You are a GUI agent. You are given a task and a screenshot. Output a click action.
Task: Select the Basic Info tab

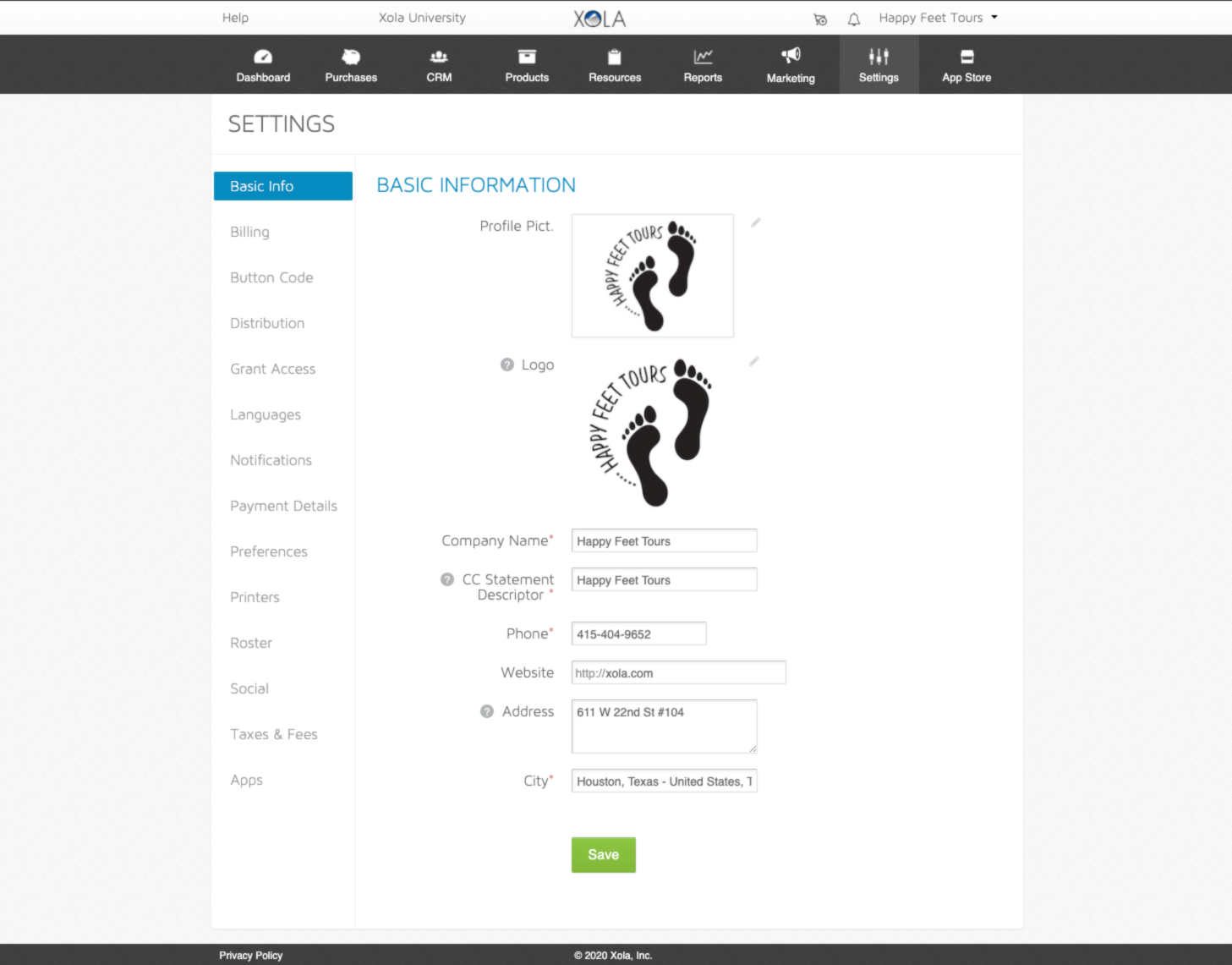283,186
